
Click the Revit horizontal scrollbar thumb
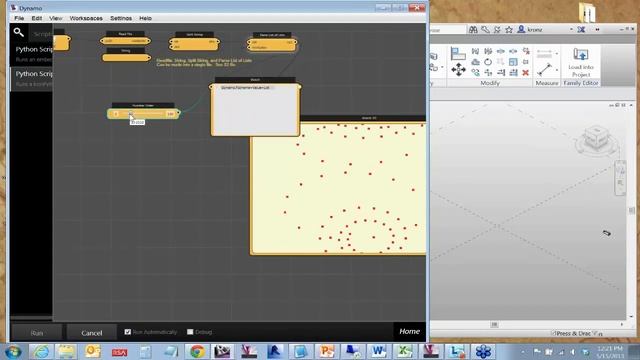click(x=494, y=324)
